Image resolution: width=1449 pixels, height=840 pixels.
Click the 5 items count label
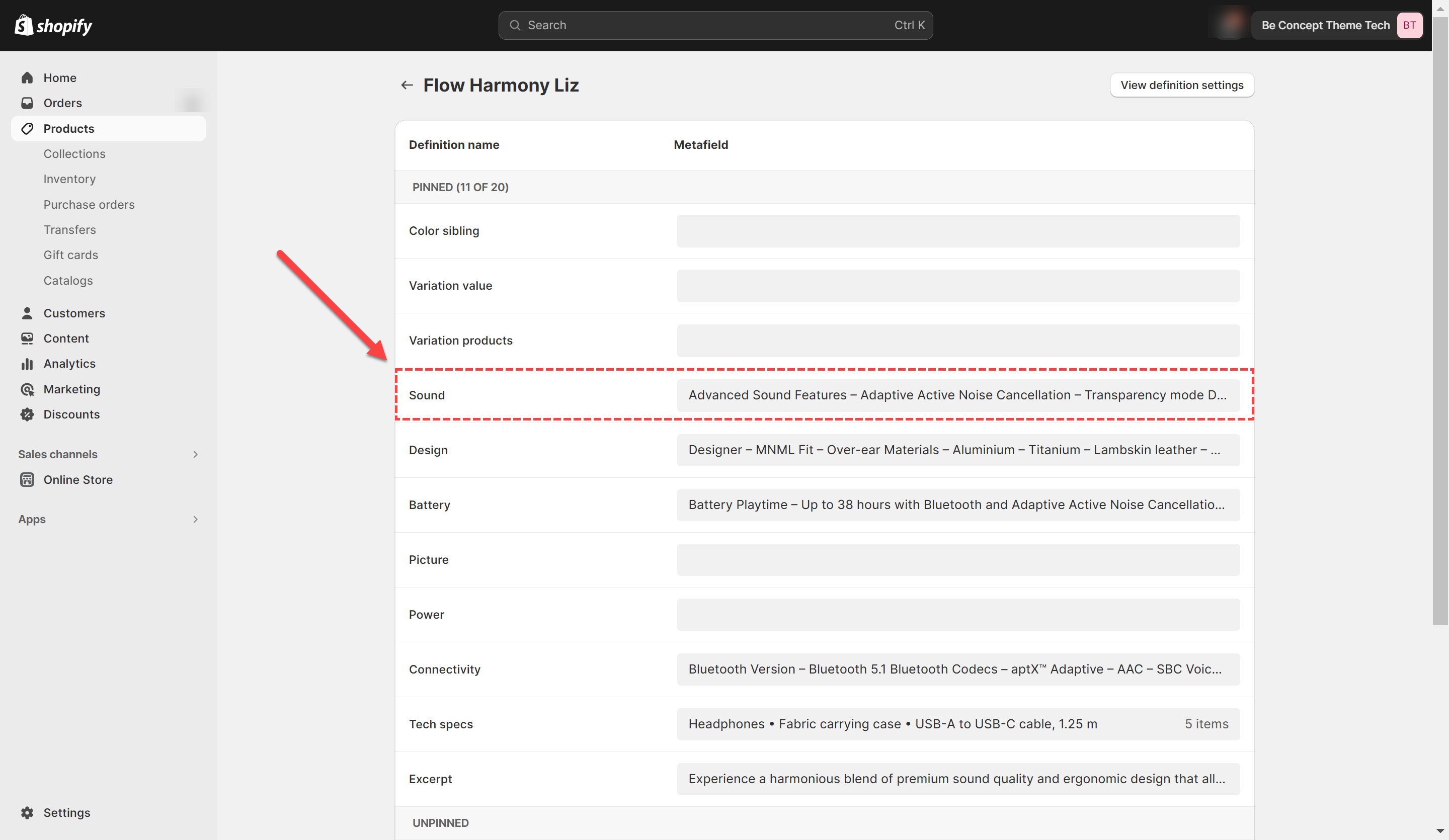1206,724
